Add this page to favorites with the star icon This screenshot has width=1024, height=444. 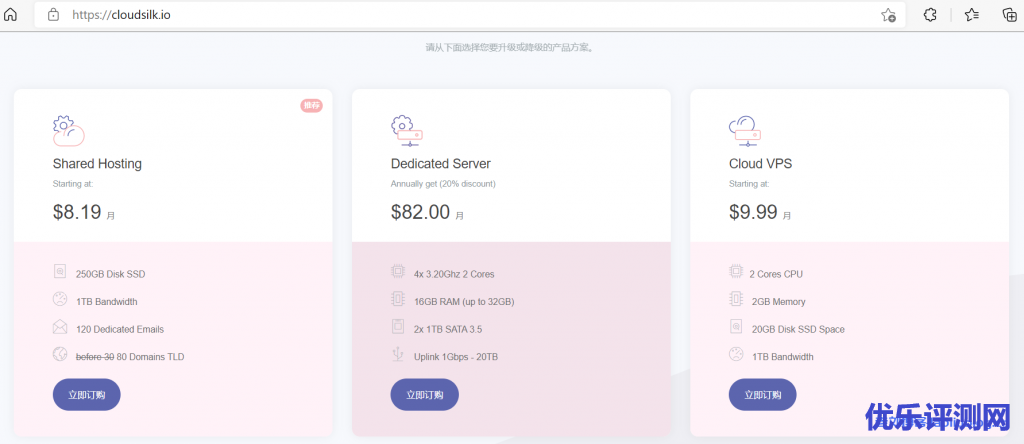(888, 15)
